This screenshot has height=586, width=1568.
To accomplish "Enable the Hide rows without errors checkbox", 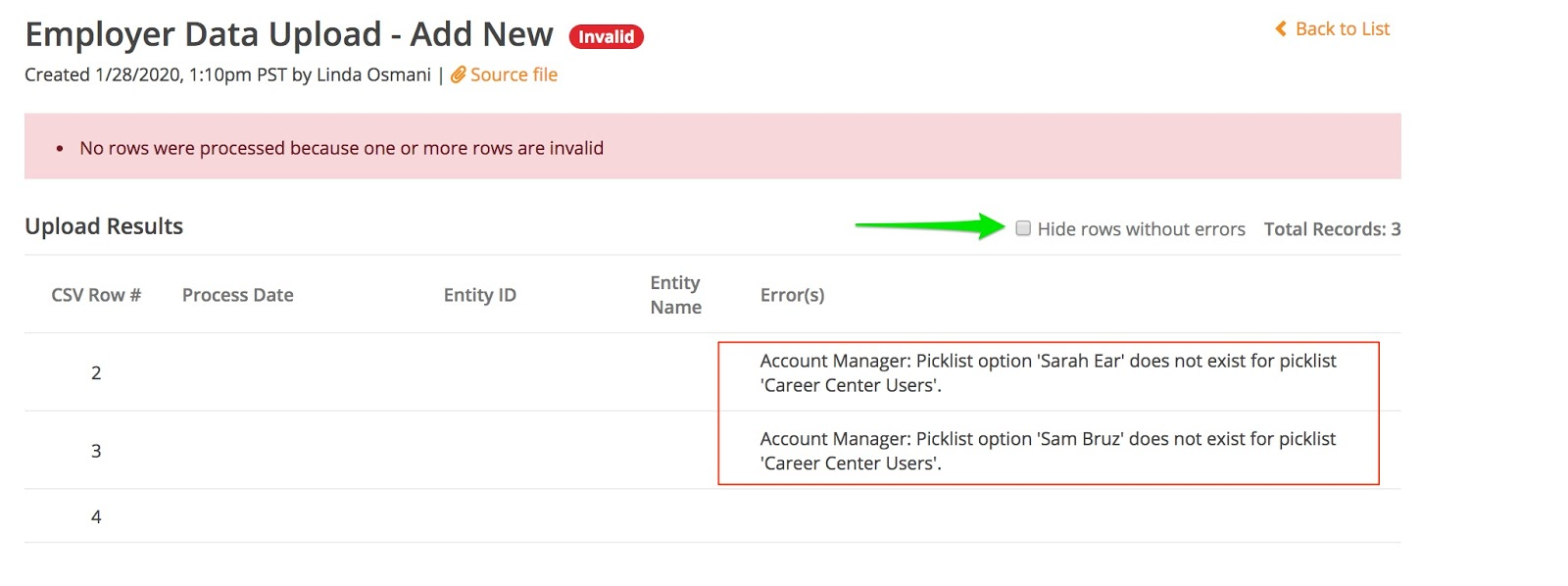I will 1023,228.
